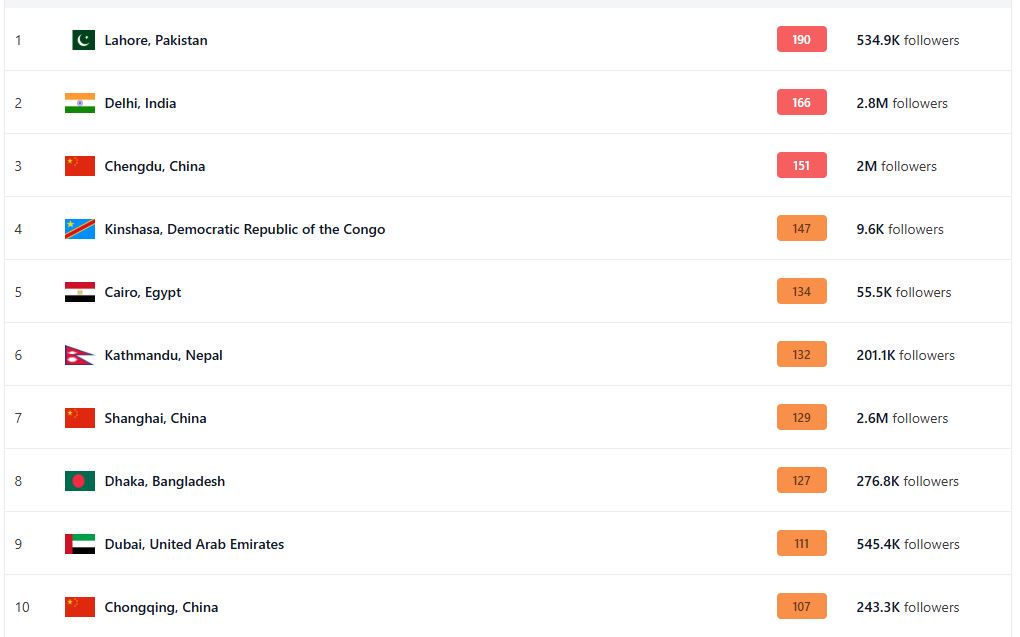1020x637 pixels.
Task: Click the Bangladesh flag icon
Action: (80, 481)
